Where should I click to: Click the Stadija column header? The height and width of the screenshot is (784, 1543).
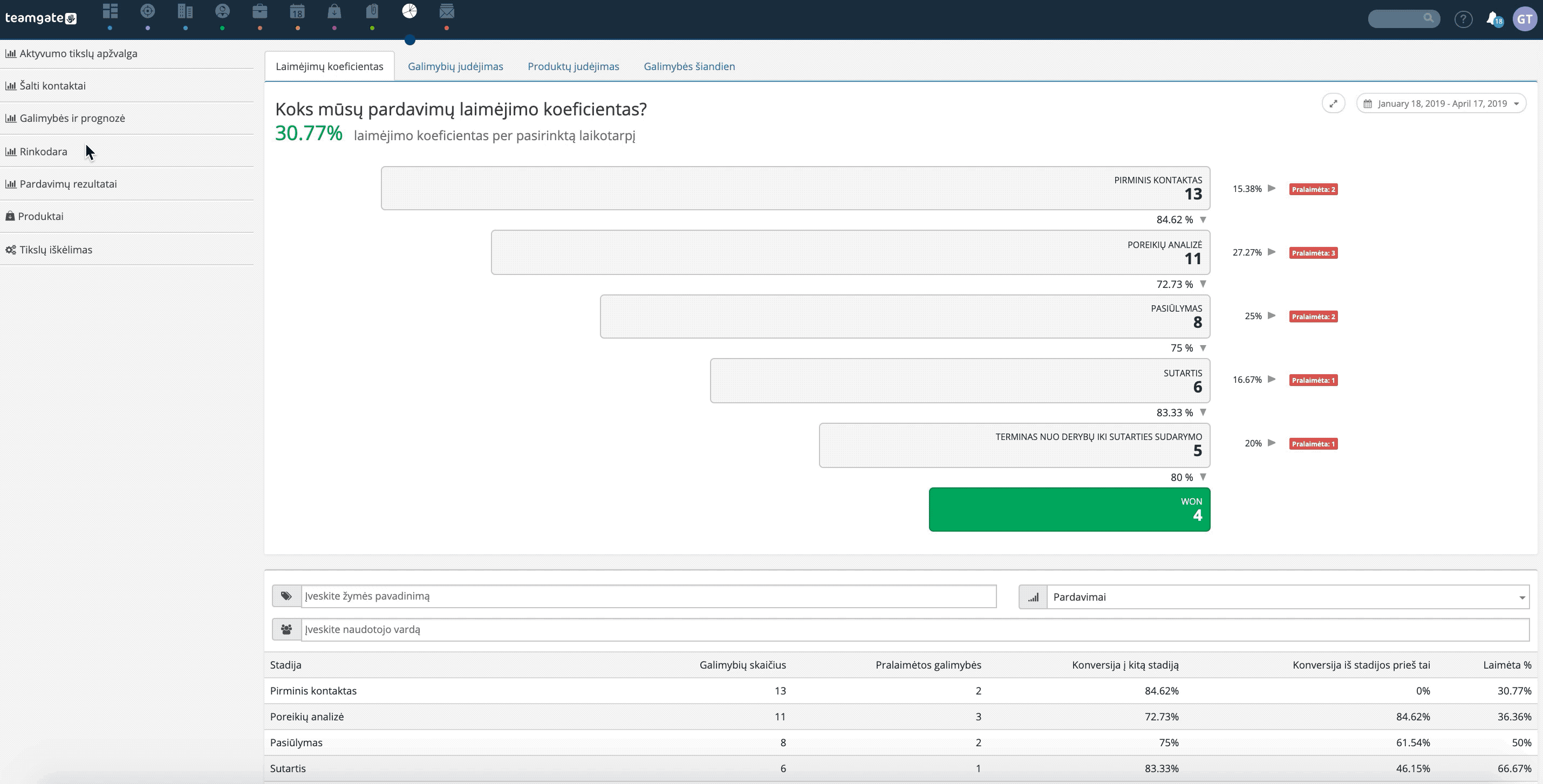(286, 665)
